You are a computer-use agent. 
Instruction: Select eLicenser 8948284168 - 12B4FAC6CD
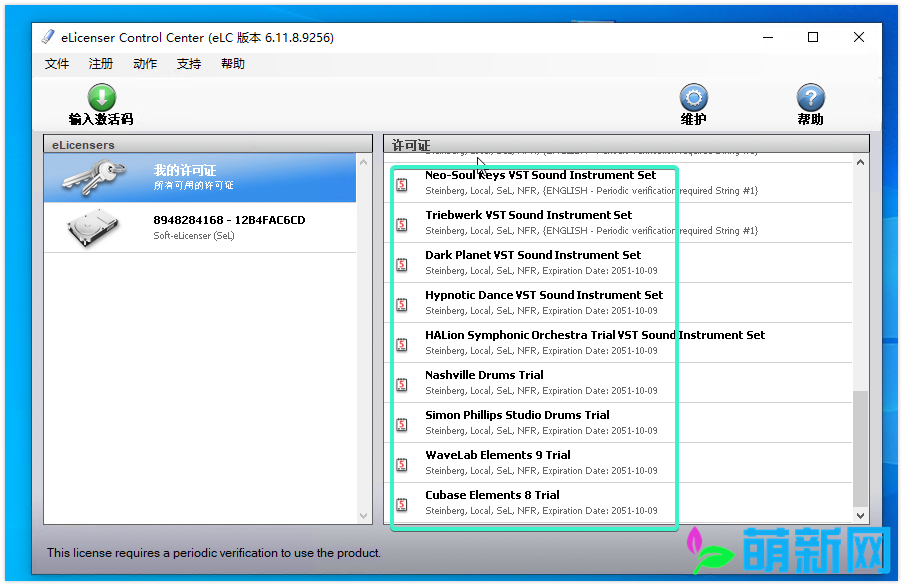click(x=200, y=227)
